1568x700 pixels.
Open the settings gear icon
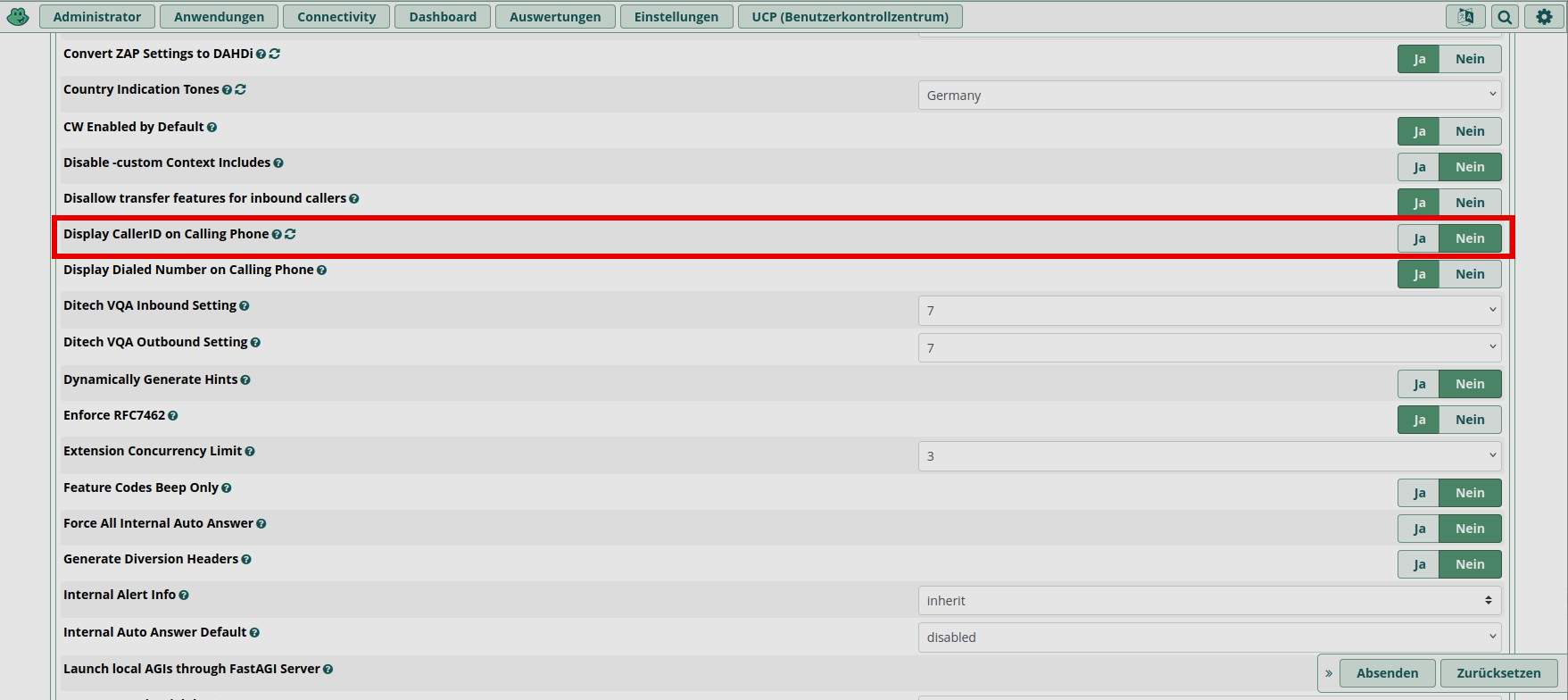(1544, 16)
